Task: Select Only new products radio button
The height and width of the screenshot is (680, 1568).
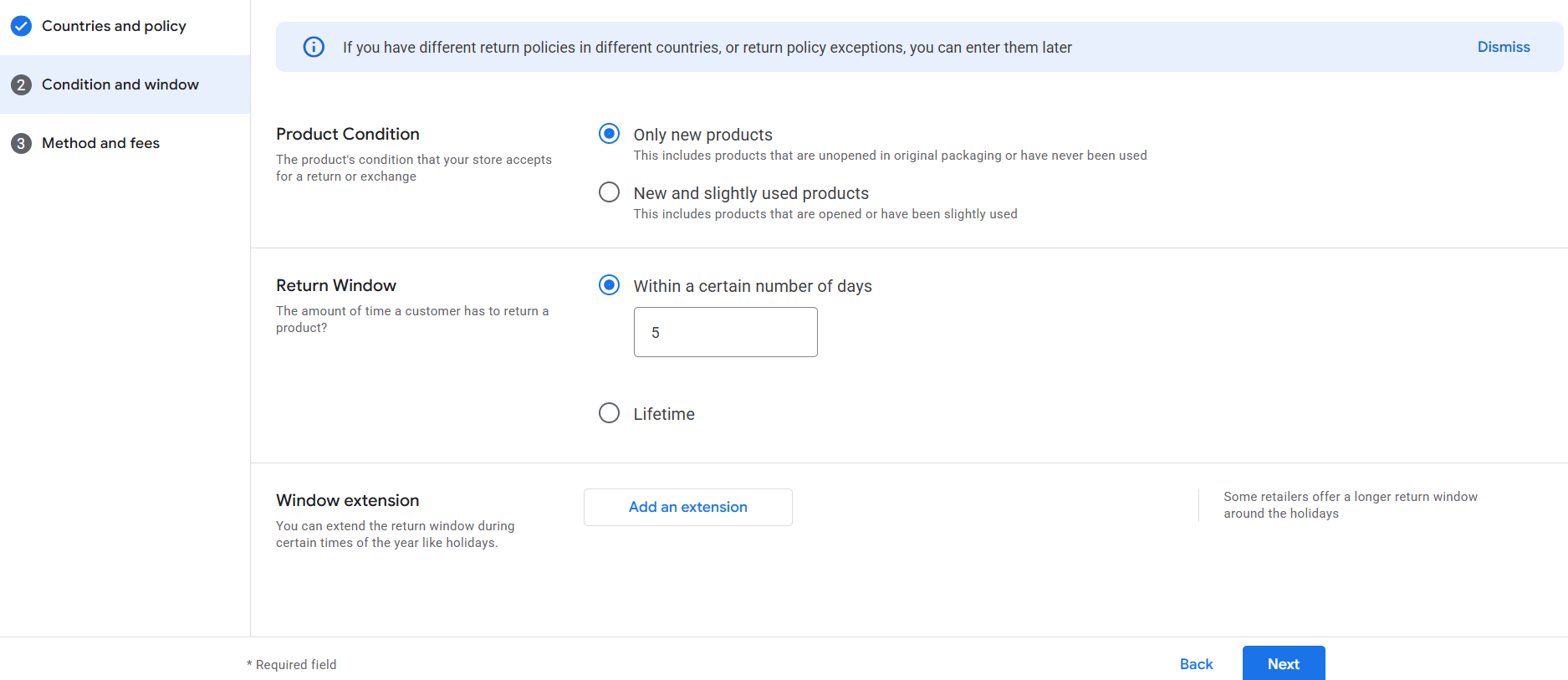Action: click(609, 134)
